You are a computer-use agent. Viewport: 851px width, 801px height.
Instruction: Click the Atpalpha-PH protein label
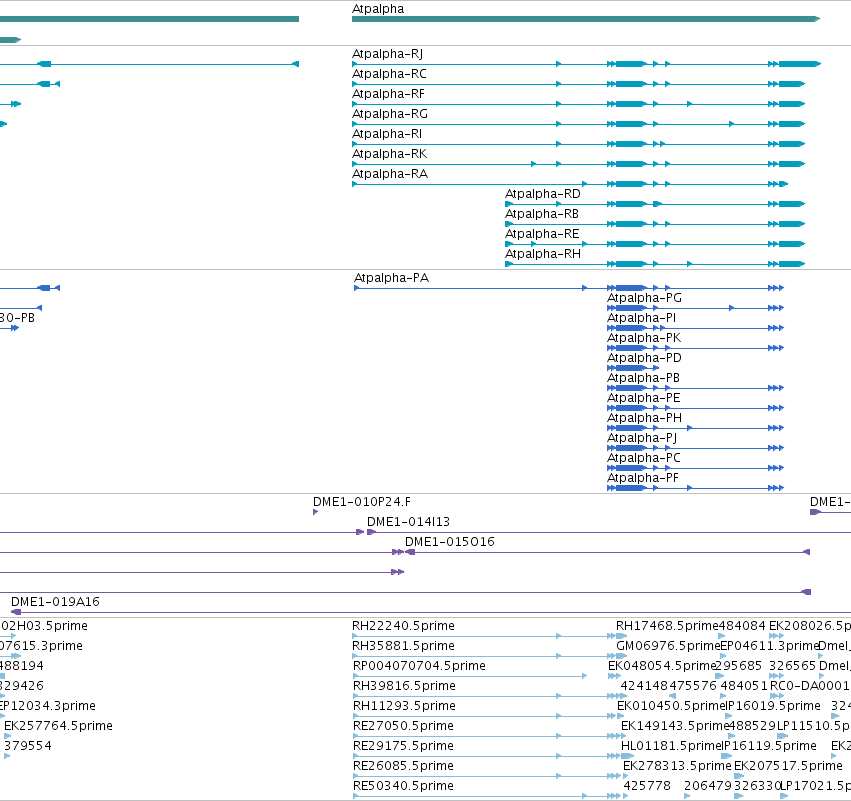coord(644,418)
